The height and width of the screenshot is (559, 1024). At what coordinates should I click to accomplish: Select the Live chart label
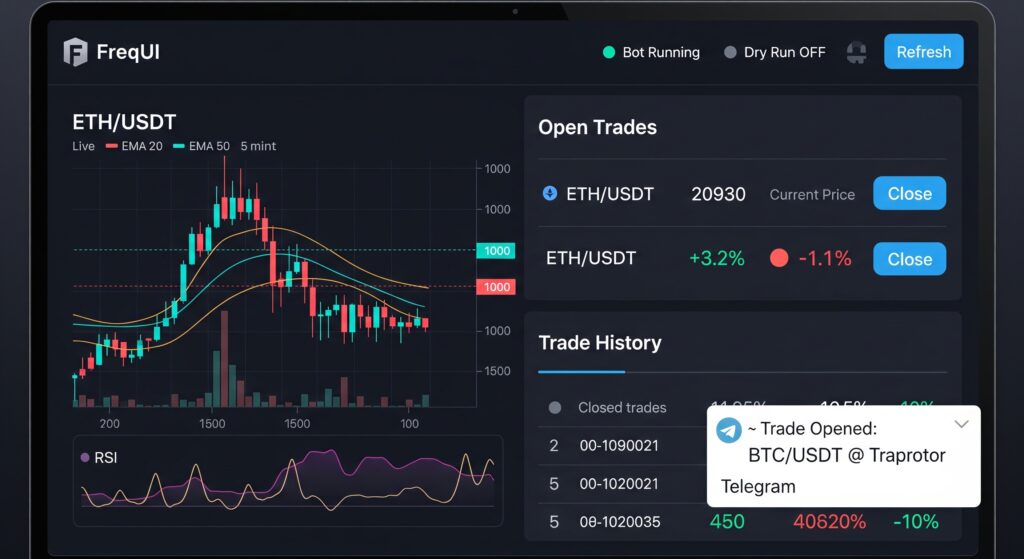click(84, 146)
